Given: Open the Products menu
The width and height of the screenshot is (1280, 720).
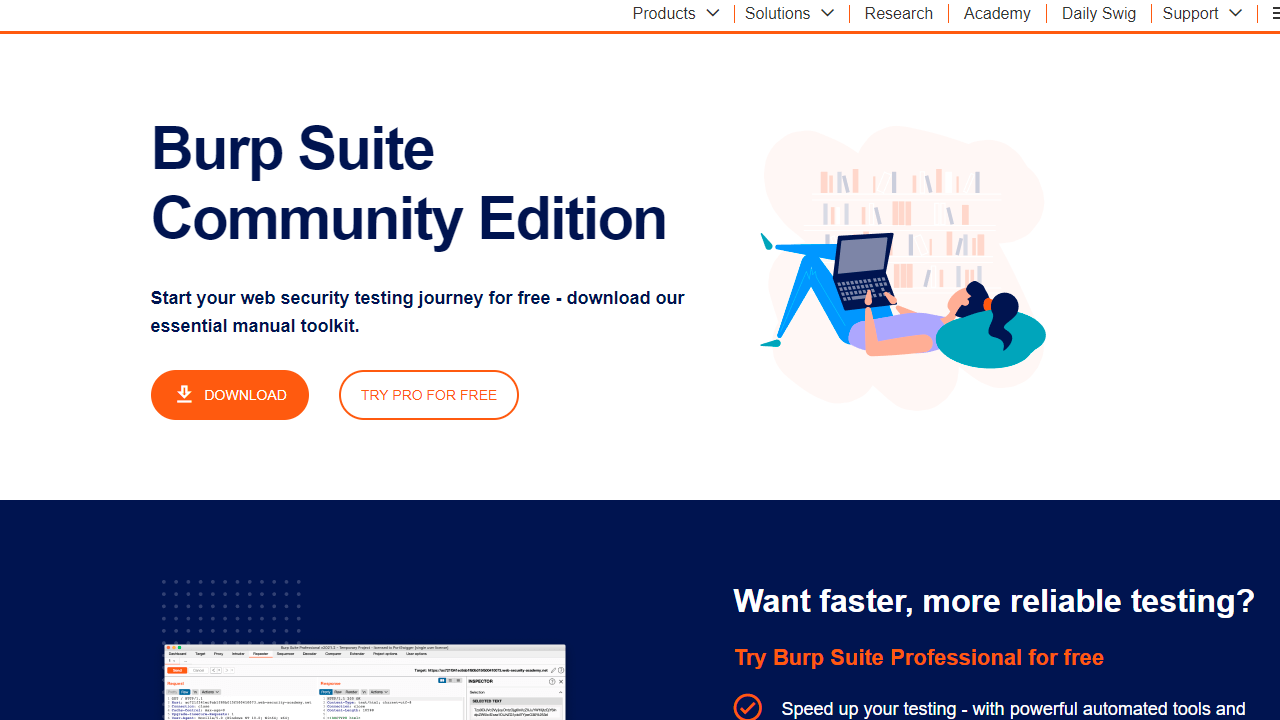Looking at the screenshot, I should (x=664, y=13).
